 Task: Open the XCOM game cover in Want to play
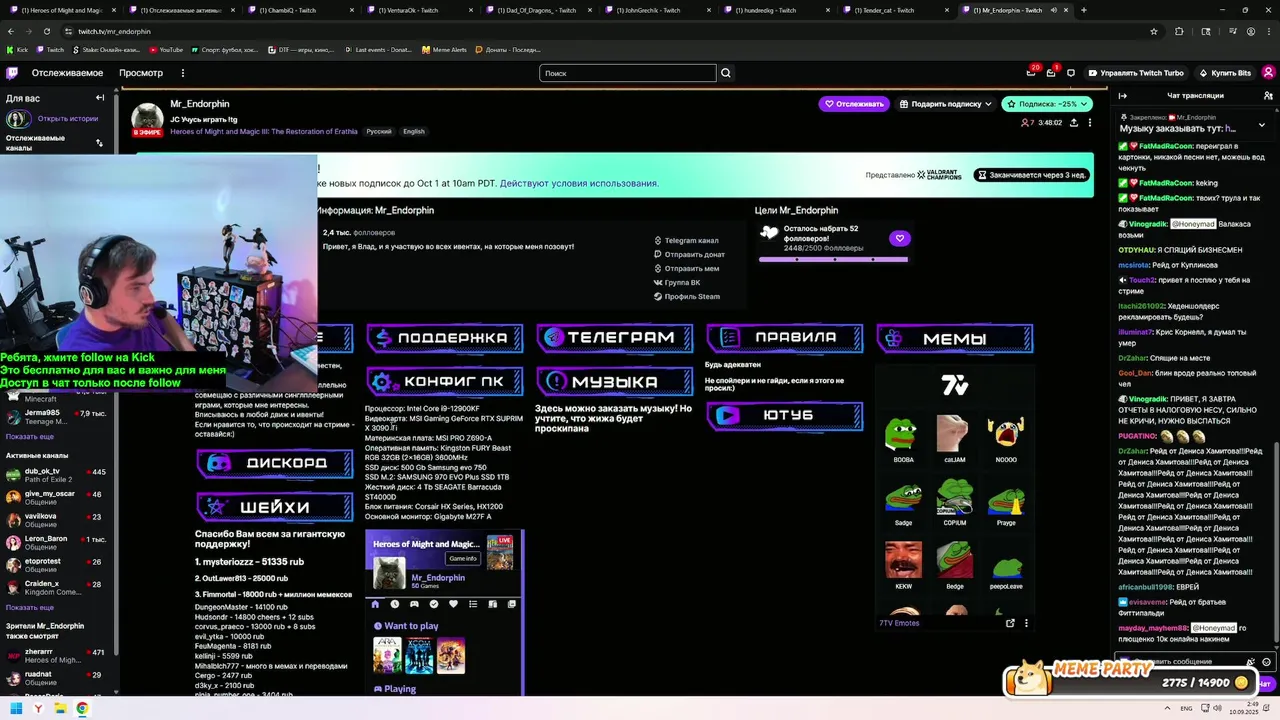click(419, 655)
